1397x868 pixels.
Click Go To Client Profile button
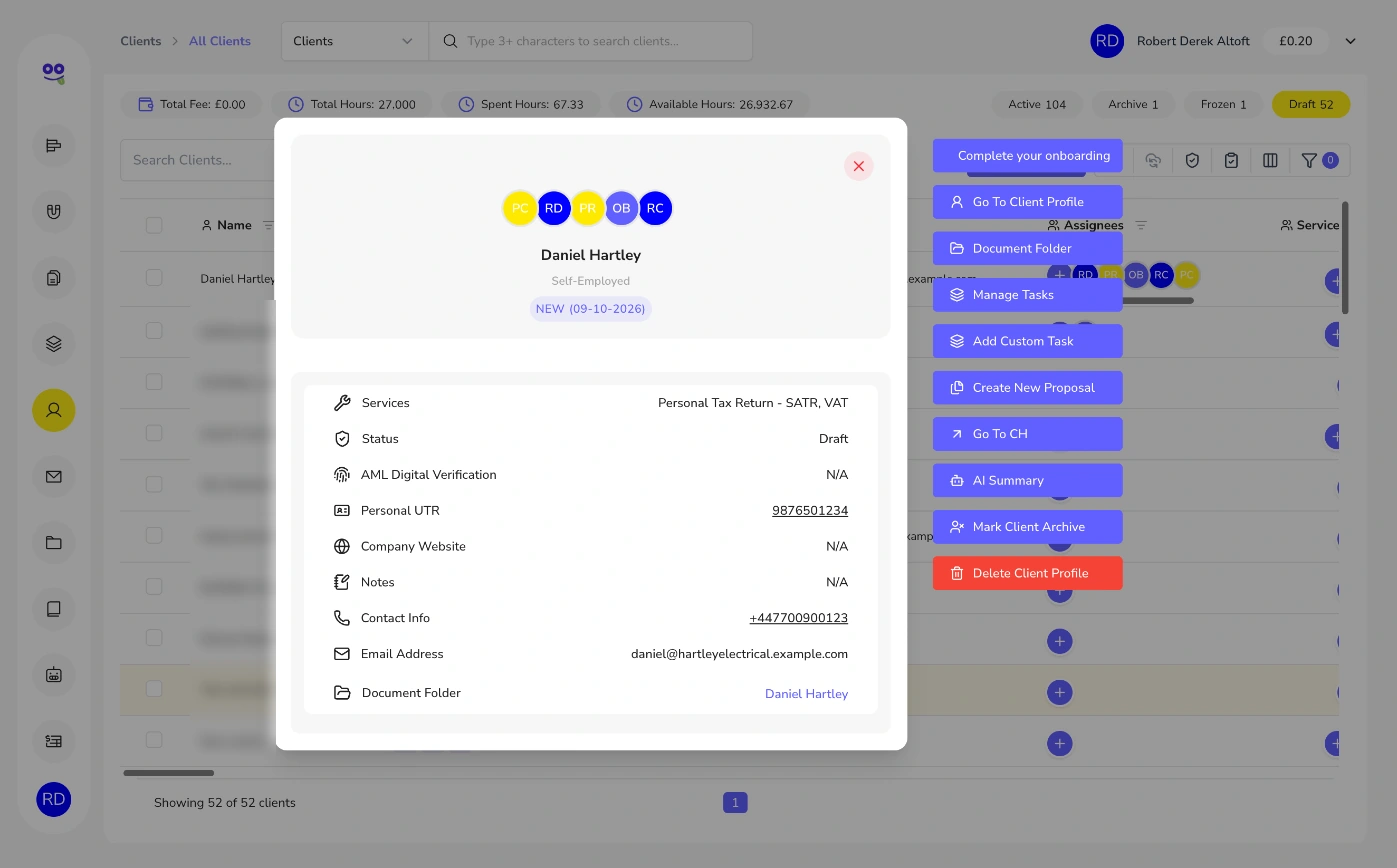click(x=1027, y=202)
